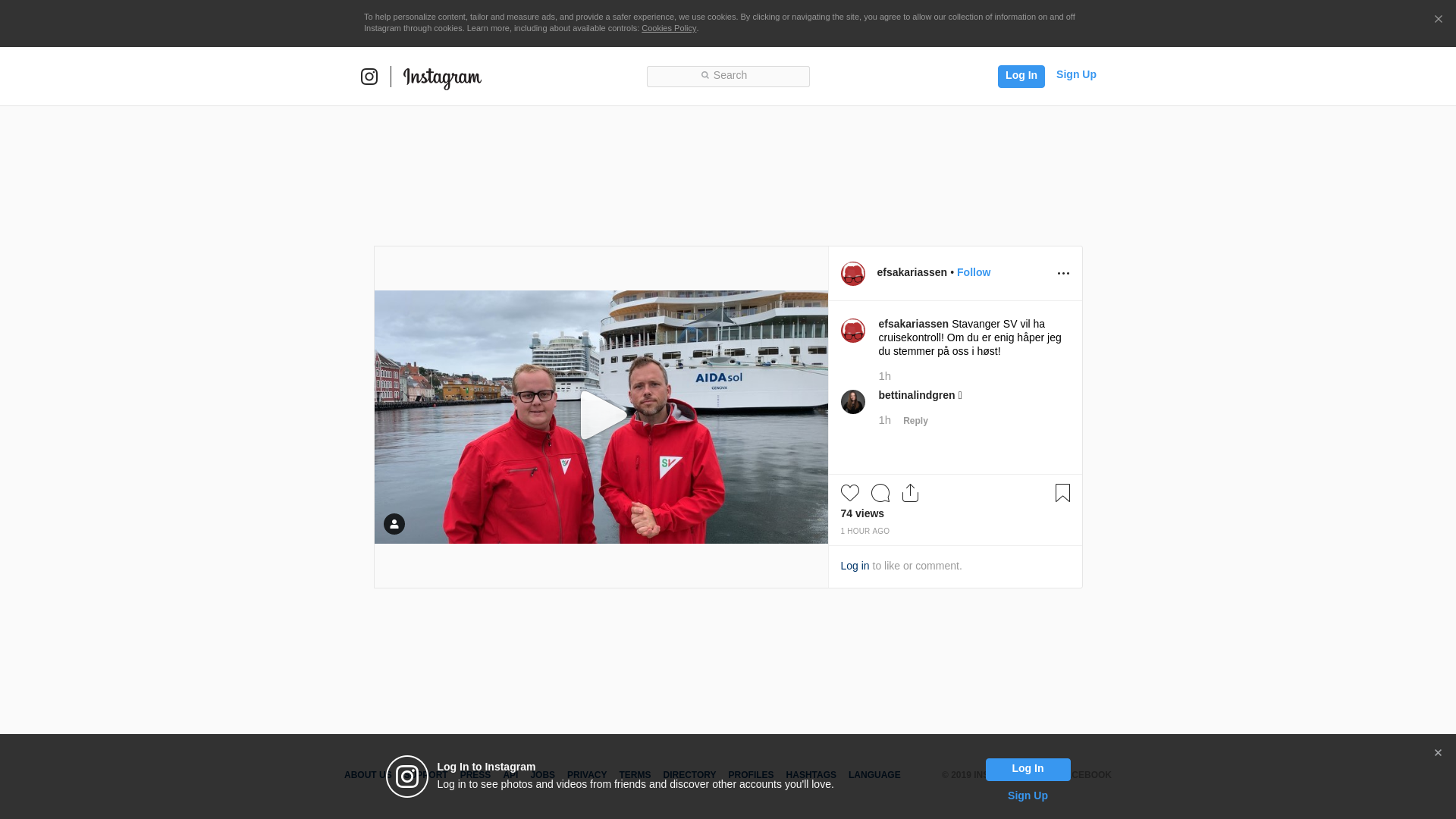This screenshot has height=819, width=1456.
Task: Open PRIVACY footer link
Action: tap(587, 775)
